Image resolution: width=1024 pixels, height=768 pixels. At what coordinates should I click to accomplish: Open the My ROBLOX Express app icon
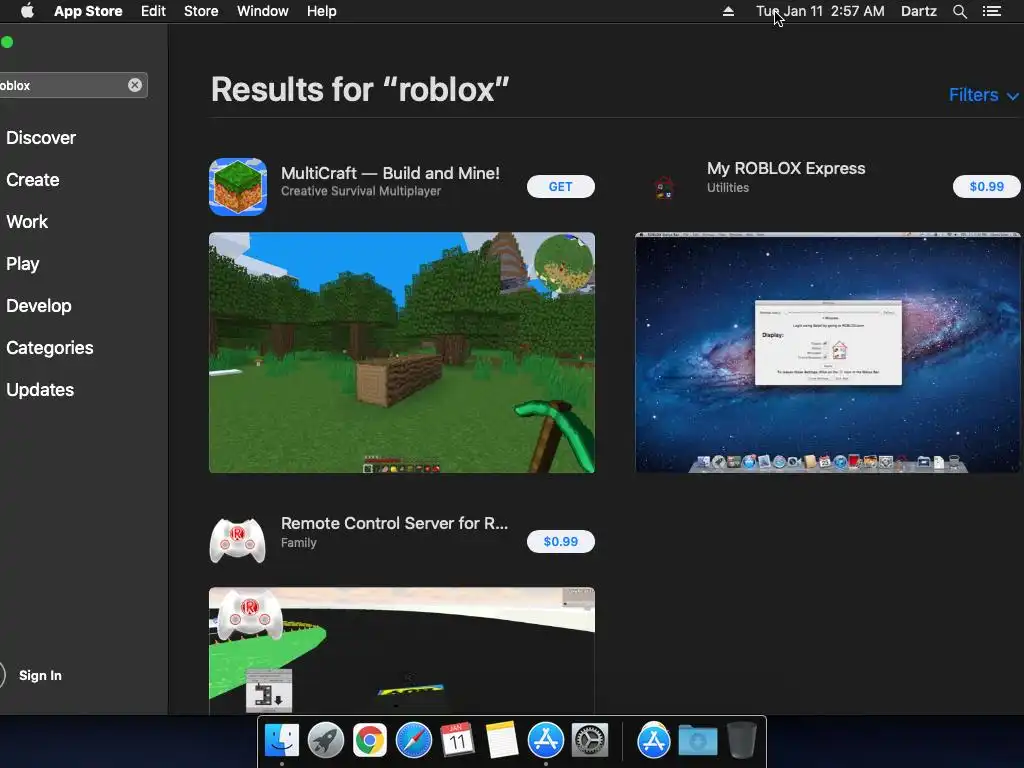pos(664,187)
